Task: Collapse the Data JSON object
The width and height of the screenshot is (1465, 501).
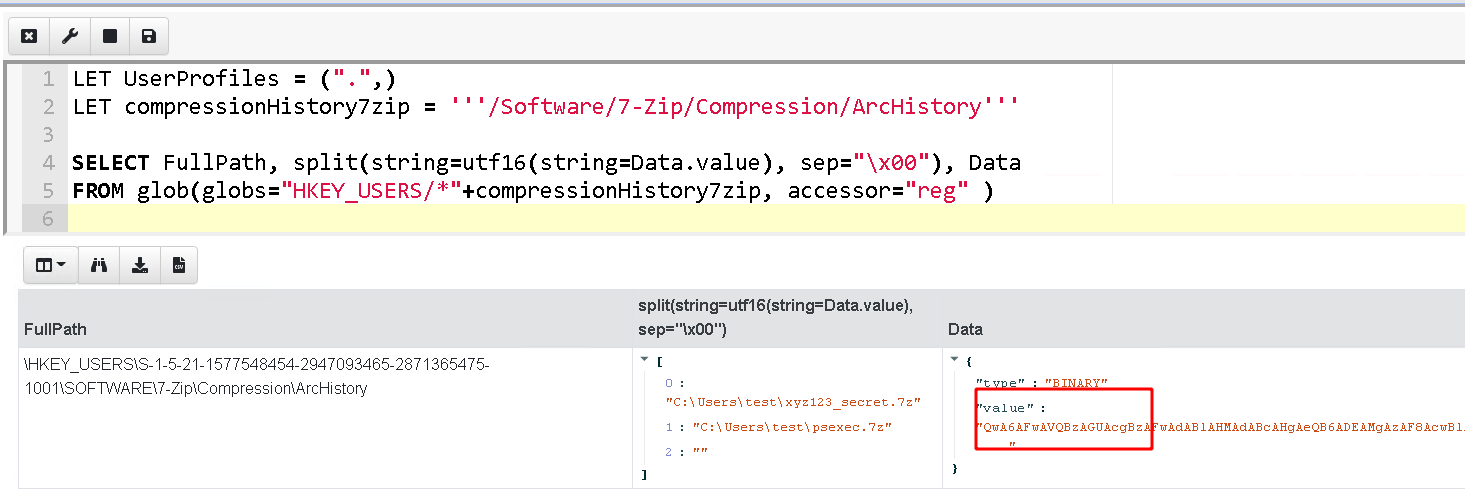Action: [x=955, y=360]
